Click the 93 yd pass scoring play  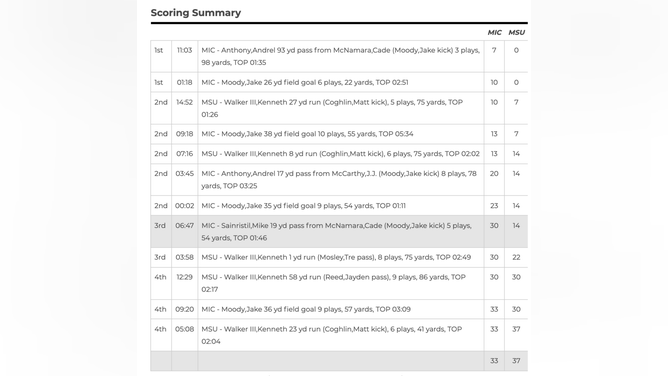click(339, 56)
